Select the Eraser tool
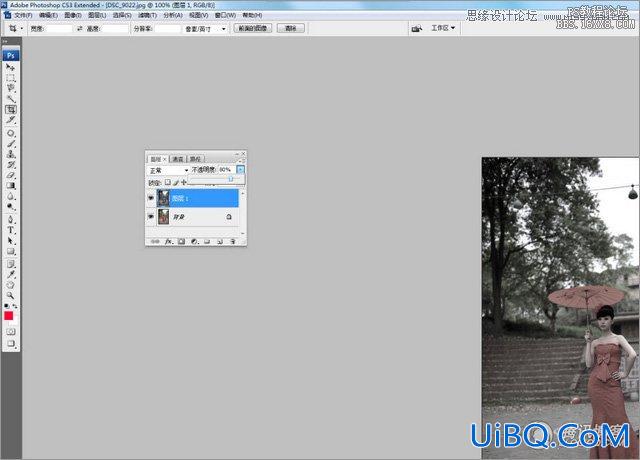This screenshot has height=460, width=640. pos(10,176)
